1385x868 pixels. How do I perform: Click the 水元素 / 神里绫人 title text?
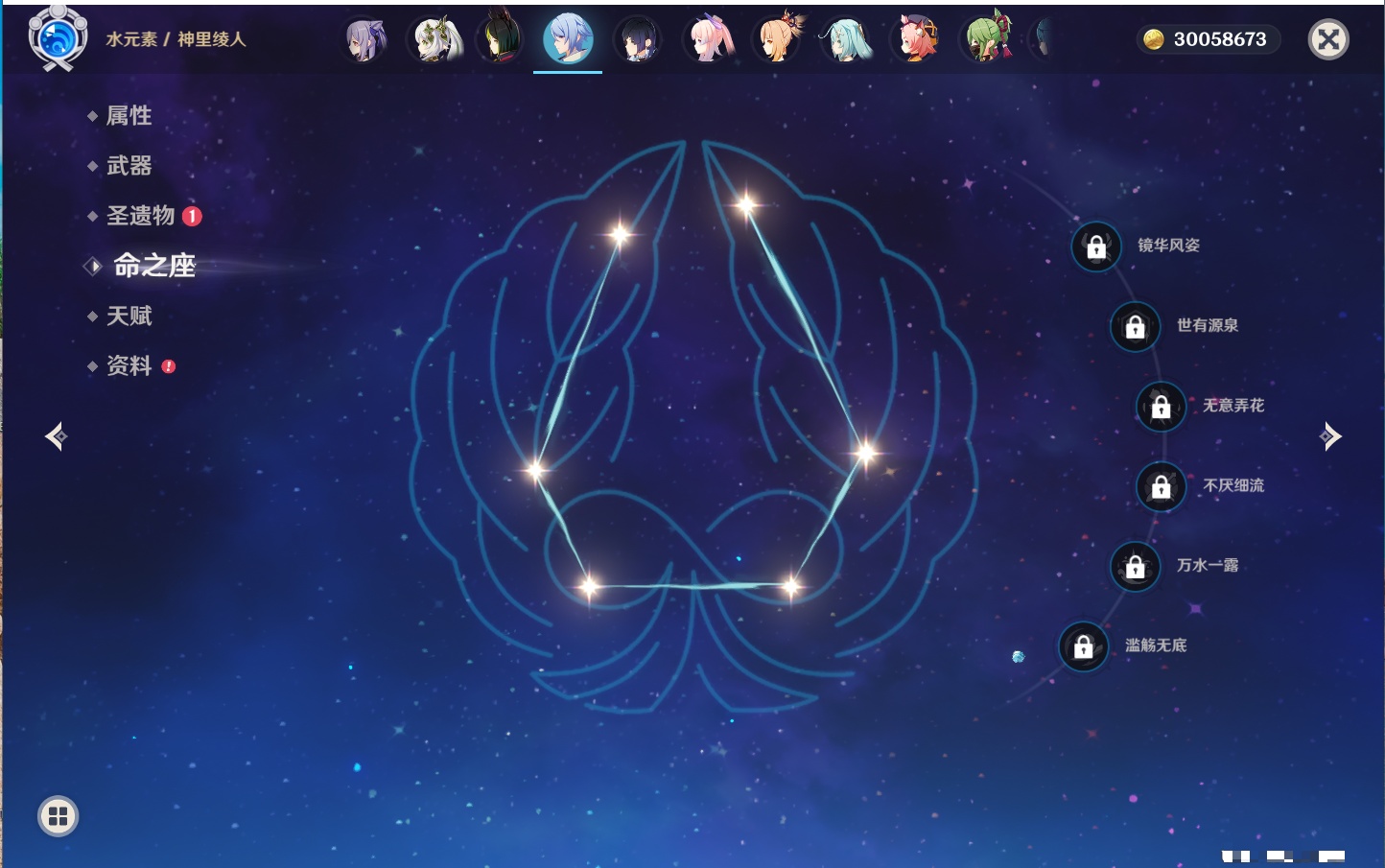click(176, 39)
